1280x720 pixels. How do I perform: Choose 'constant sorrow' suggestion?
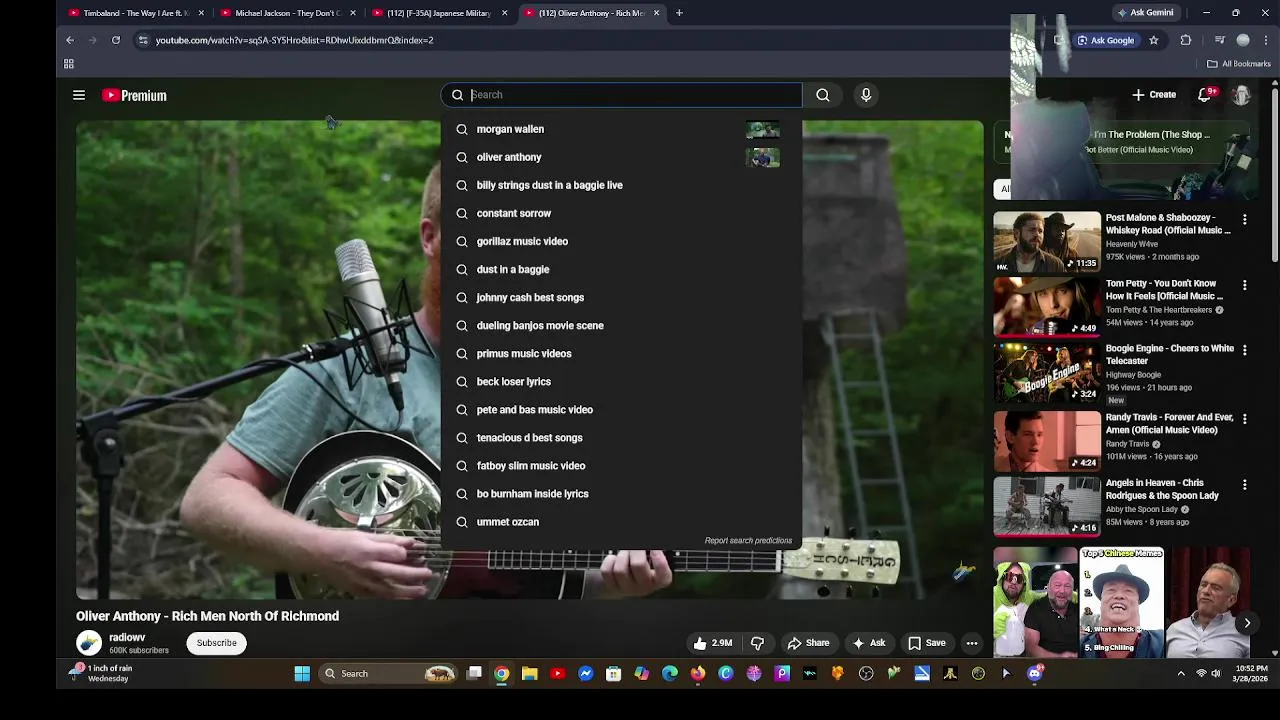[621, 213]
